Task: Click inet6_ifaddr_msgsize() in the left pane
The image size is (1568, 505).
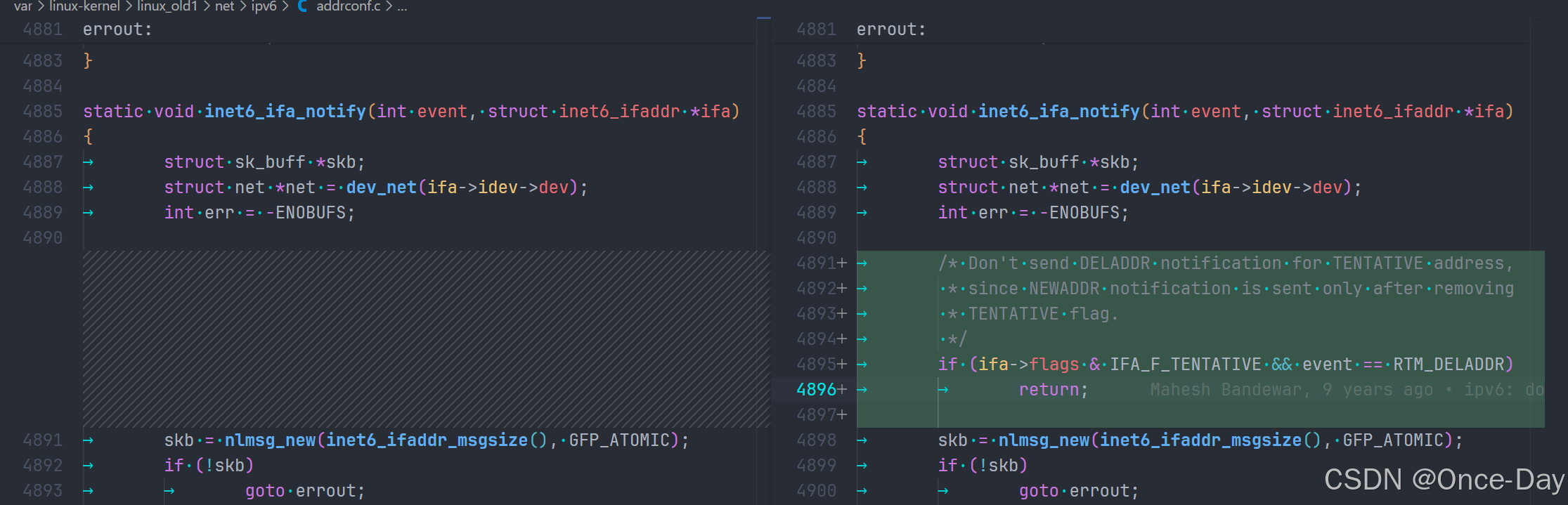Action: pos(437,440)
